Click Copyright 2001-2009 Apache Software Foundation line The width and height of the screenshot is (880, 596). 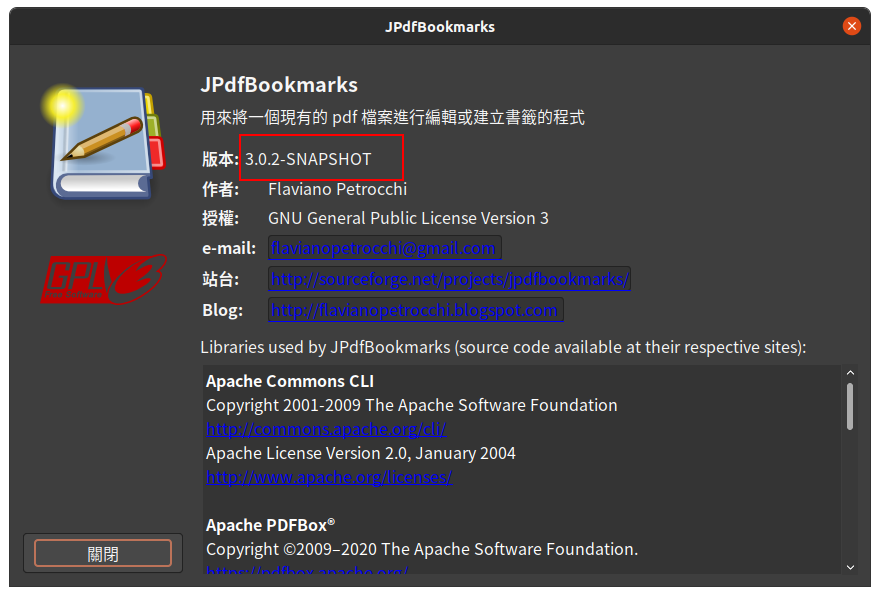pyautogui.click(x=411, y=405)
